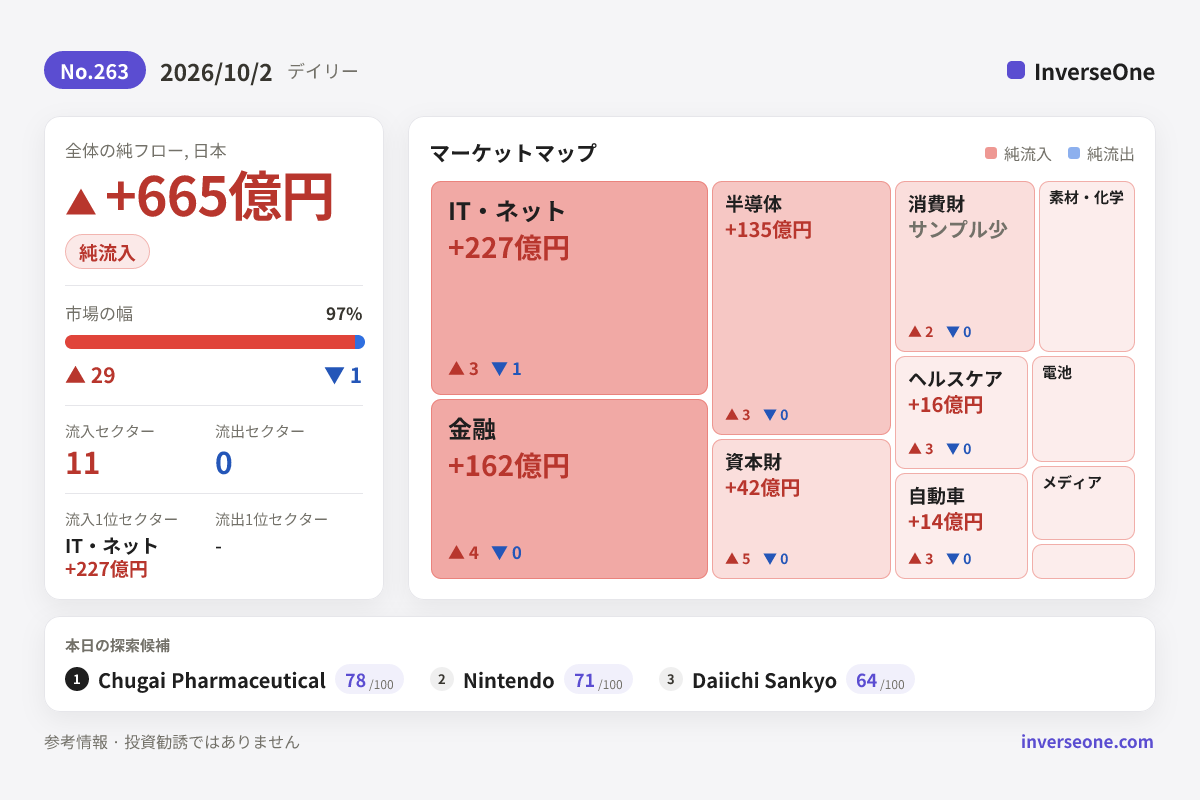Select the 資本財 +42億円 tile

[x=801, y=509]
